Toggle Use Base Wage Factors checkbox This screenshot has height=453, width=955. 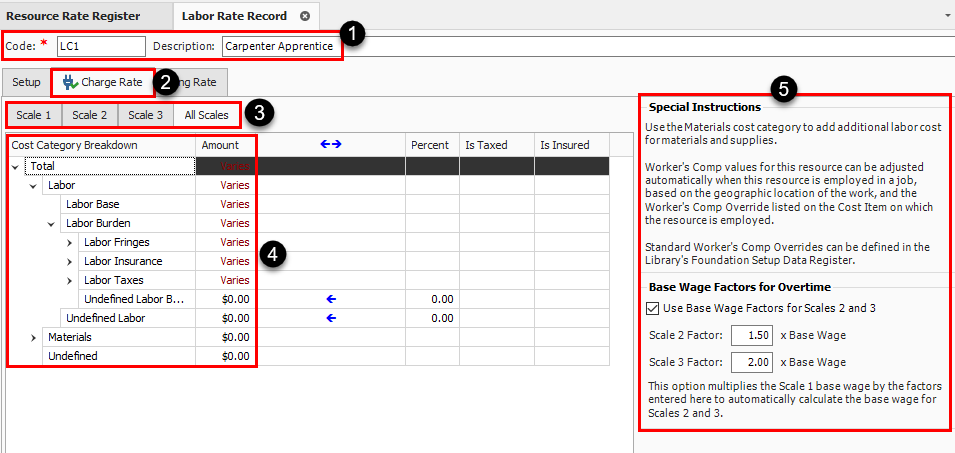[653, 308]
